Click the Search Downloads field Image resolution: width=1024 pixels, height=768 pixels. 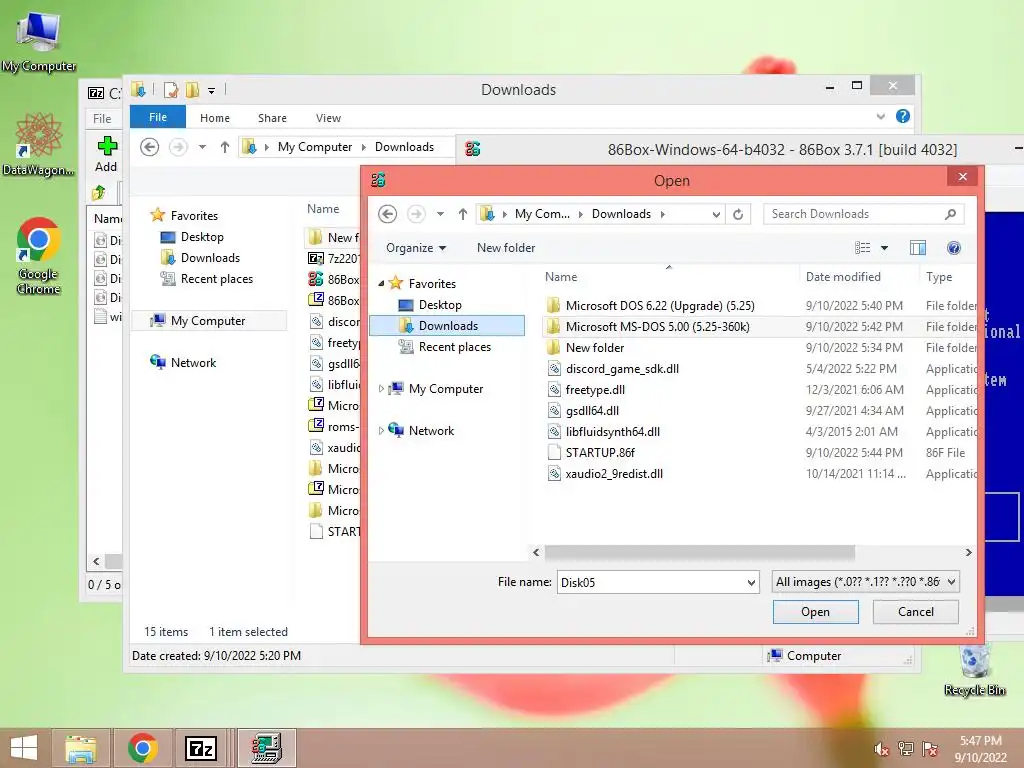(x=854, y=214)
